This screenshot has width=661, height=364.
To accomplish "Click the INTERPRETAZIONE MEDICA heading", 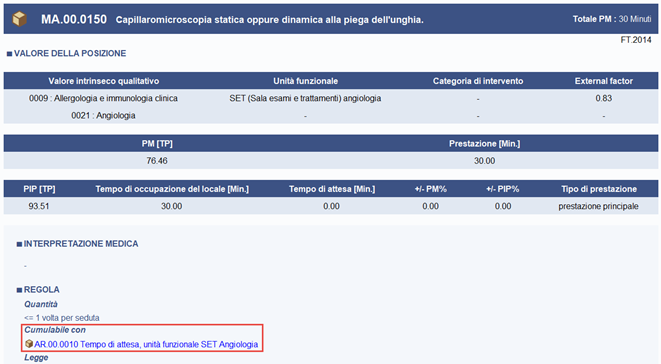I will click(81, 244).
